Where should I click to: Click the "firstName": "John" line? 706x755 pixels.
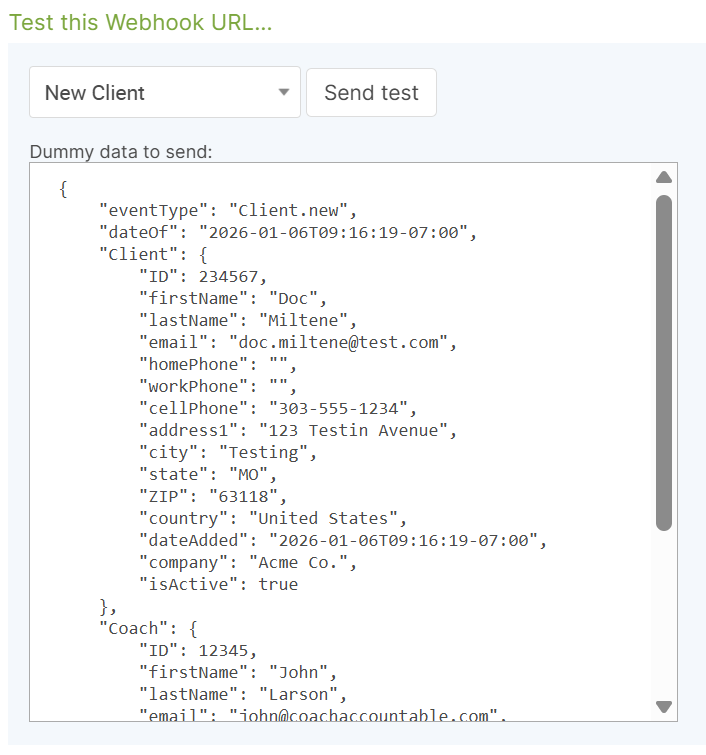point(238,672)
